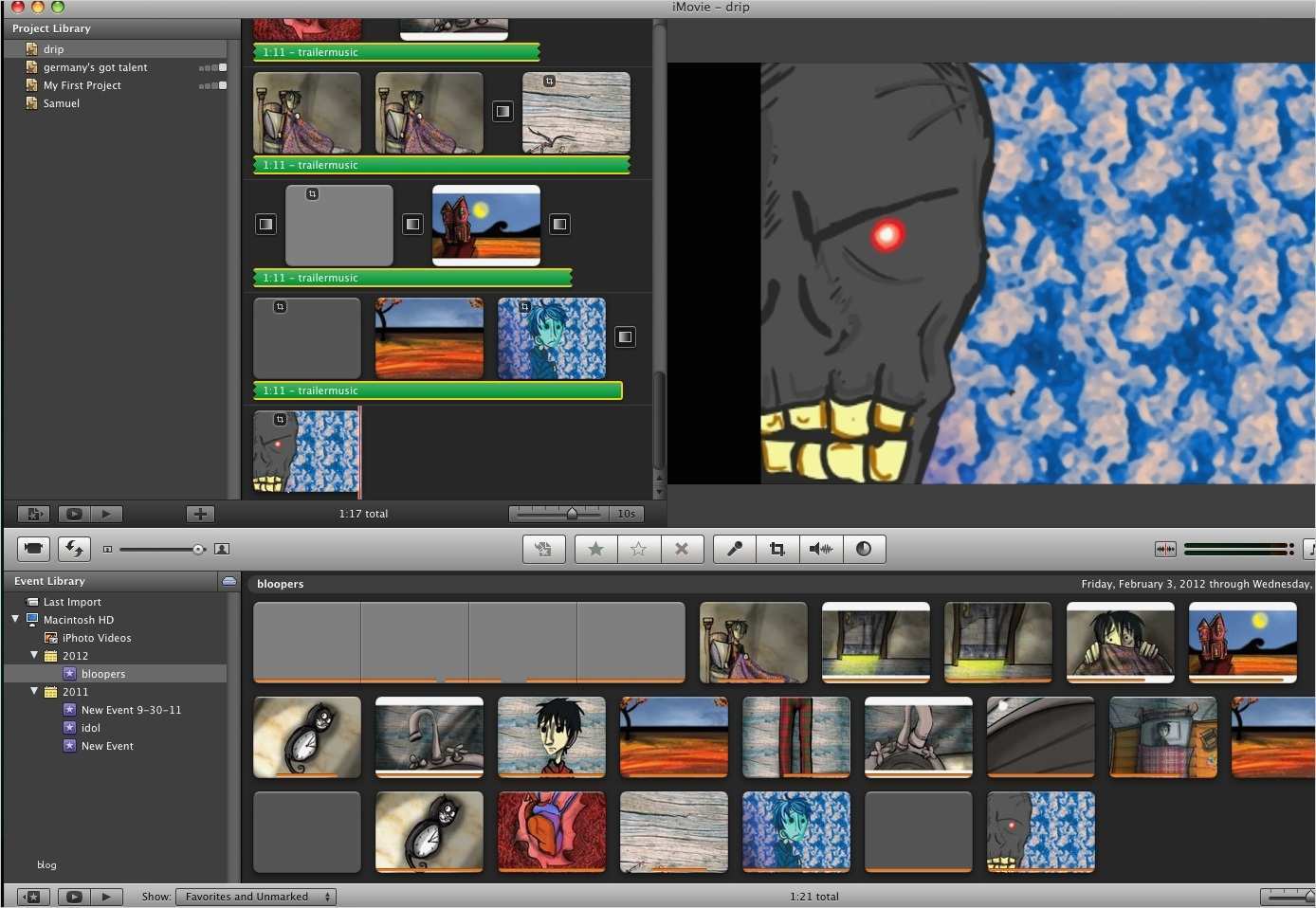Open the Audio adjustments tool
This screenshot has height=908, width=1316.
(x=820, y=548)
